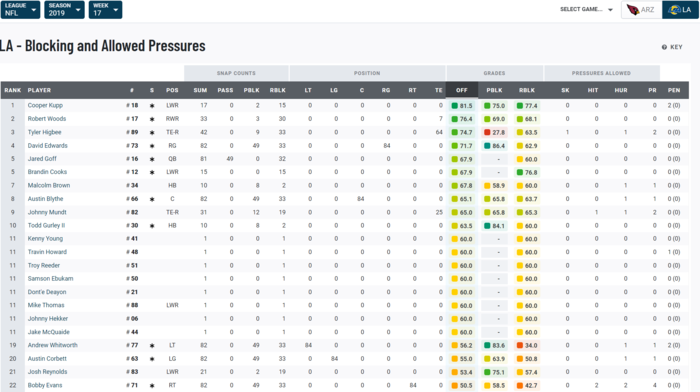Screen dimensions: 700x392
Task: Click the starter star for Bobby Evans
Action: click(152, 385)
